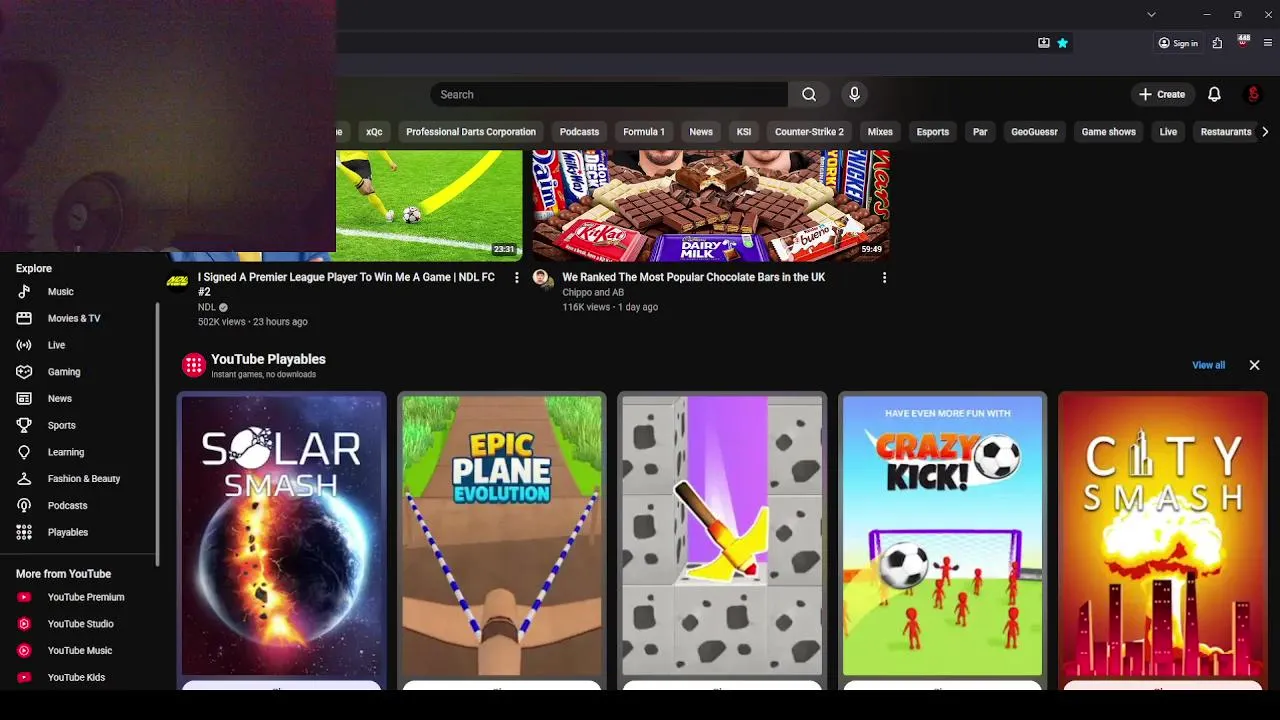Open YouTube Premium icon
The width and height of the screenshot is (1280, 720).
click(x=25, y=597)
